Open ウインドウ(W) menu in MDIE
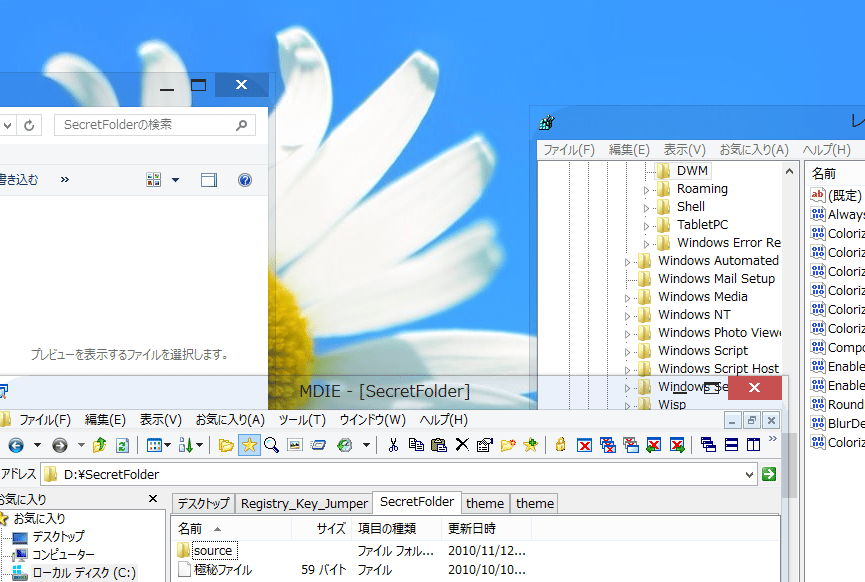 (x=372, y=420)
